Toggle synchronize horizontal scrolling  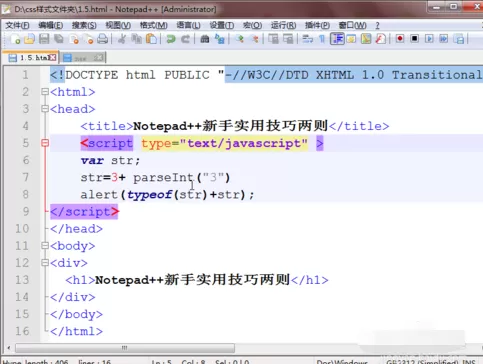pyautogui.click(x=288, y=39)
